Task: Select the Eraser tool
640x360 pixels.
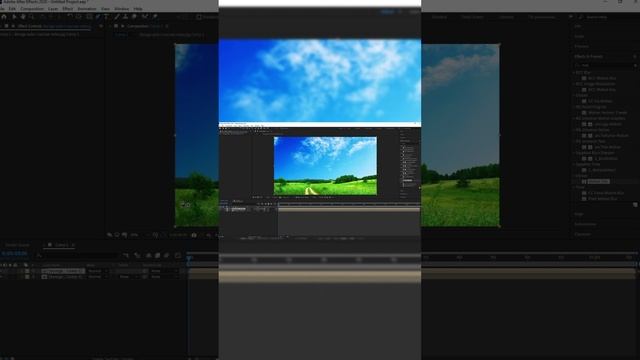Action: (x=134, y=17)
